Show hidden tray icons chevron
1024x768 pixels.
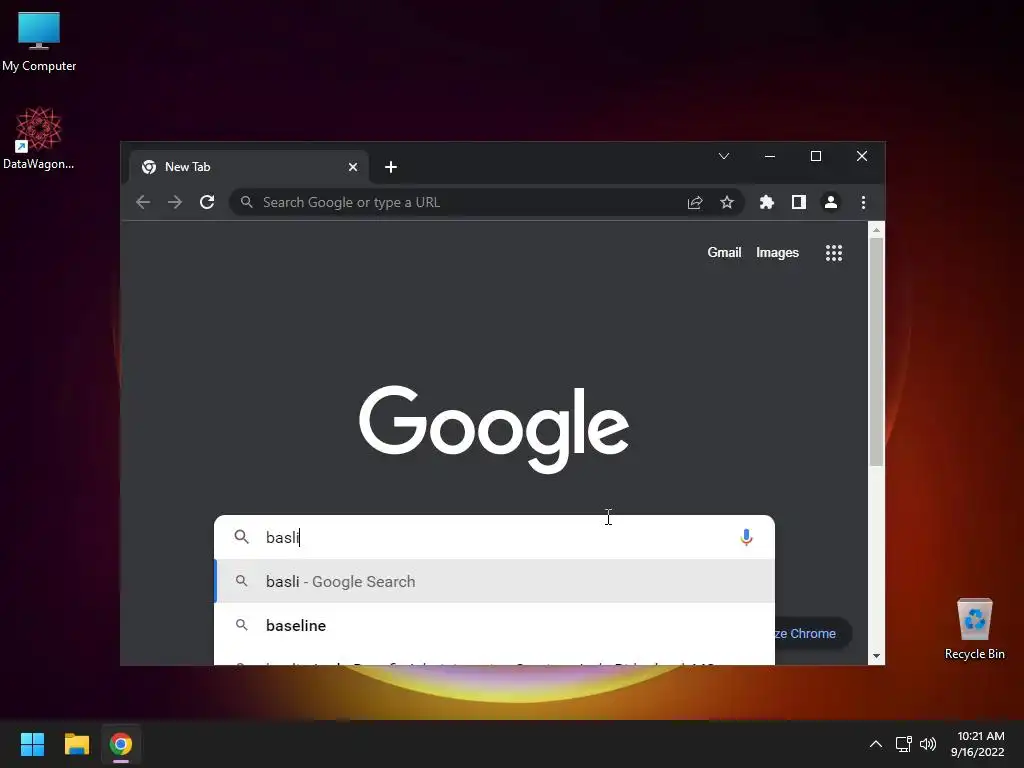point(876,744)
